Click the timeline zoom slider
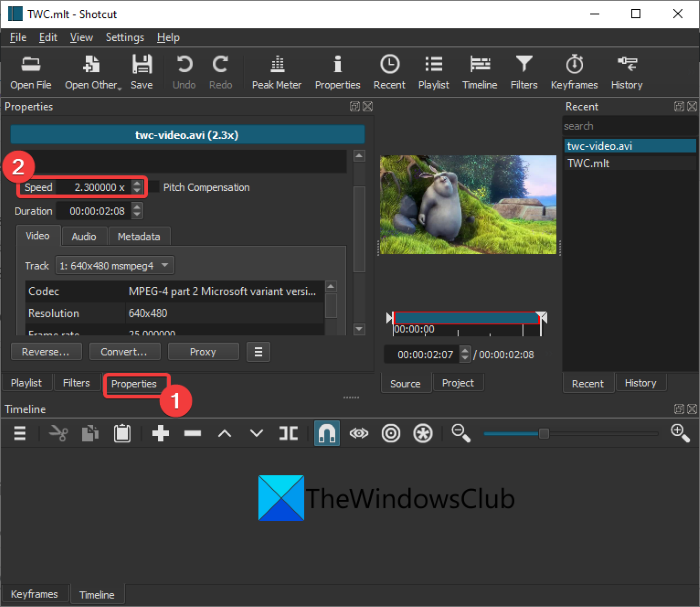The image size is (700, 607). (571, 433)
